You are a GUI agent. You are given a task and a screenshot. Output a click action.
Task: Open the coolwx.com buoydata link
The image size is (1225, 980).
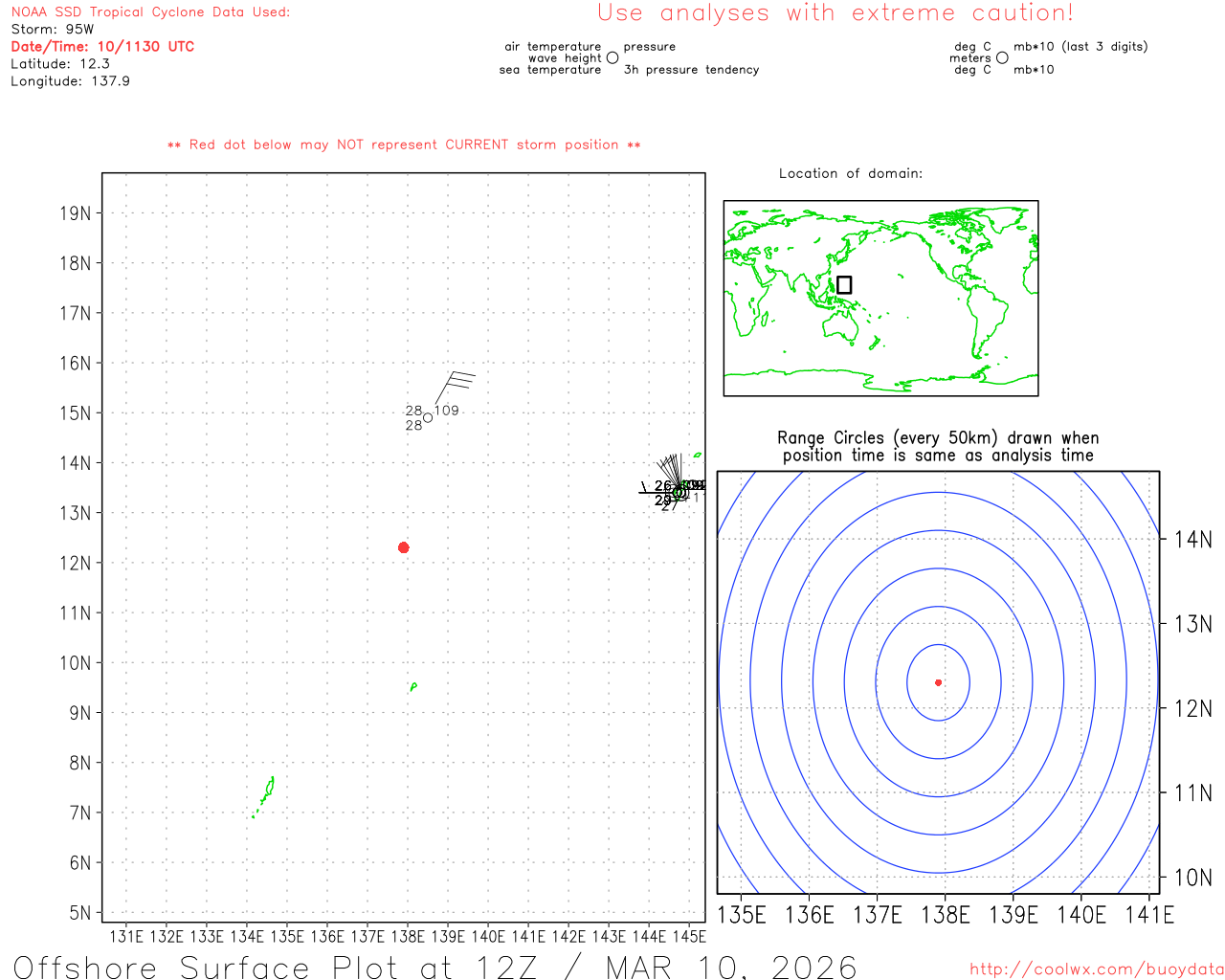pos(1097,969)
